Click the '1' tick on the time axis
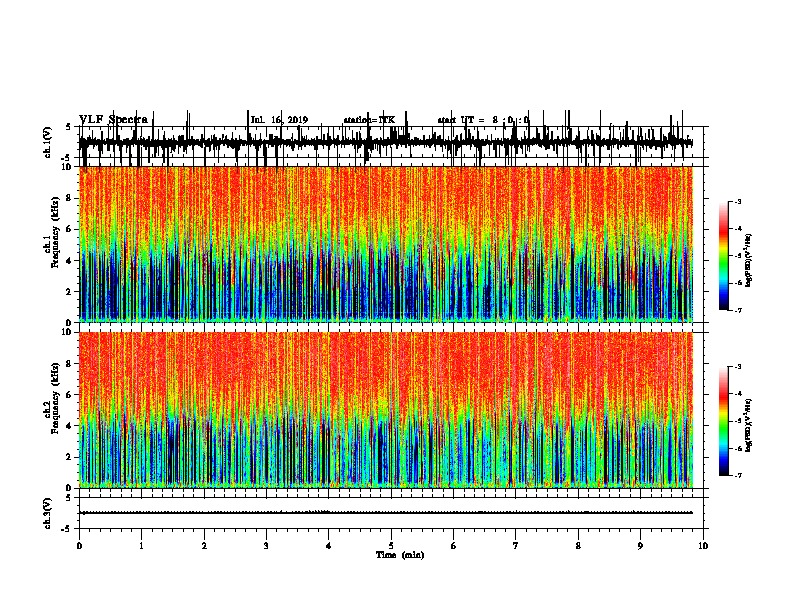This screenshot has height=612, width=792. click(141, 546)
